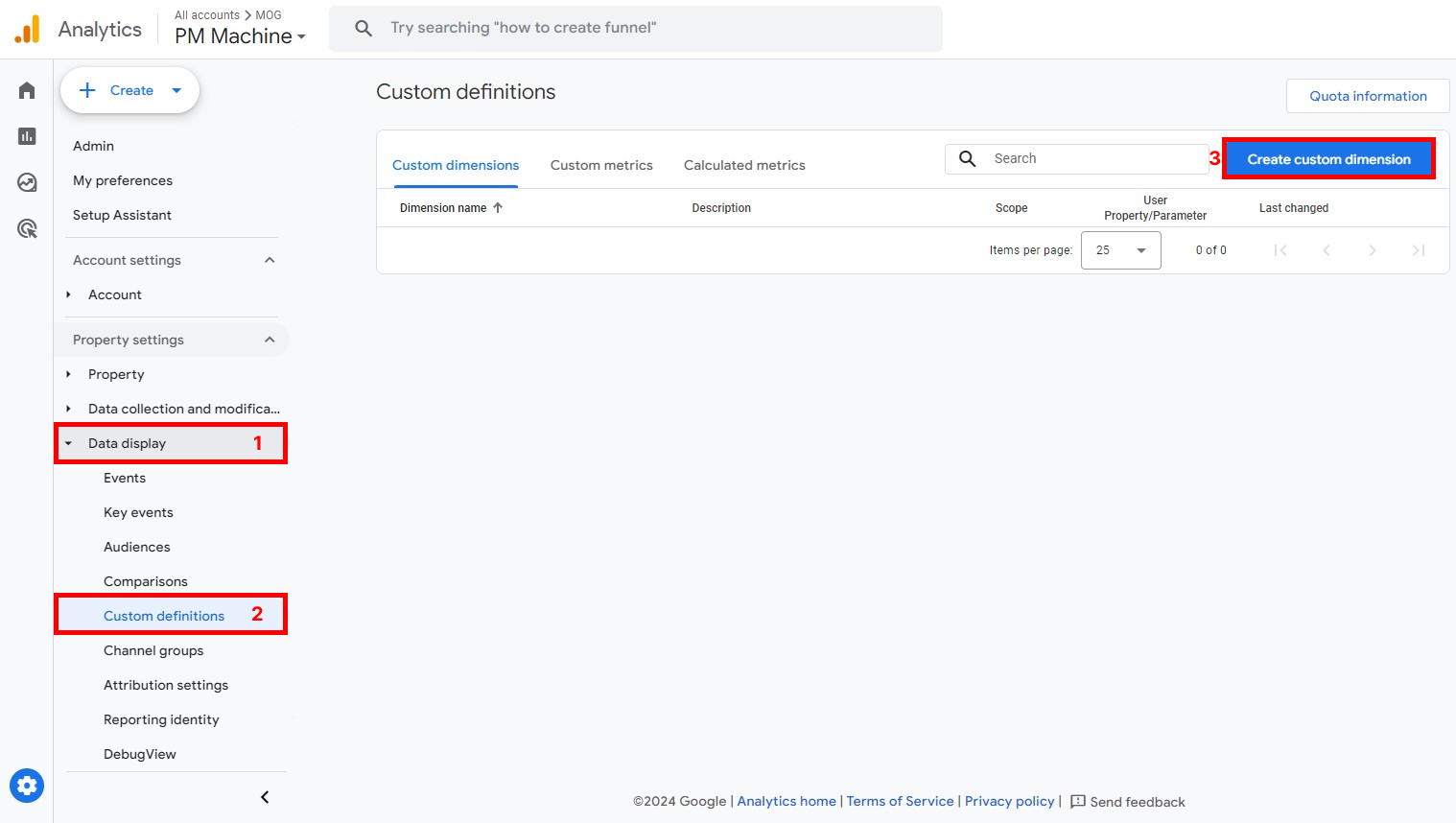1456x823 pixels.
Task: Open the Analytics home link
Action: (x=787, y=801)
